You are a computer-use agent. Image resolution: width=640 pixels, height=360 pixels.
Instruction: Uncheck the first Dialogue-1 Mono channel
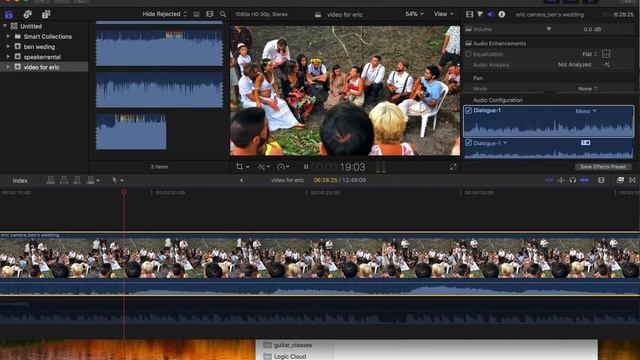(469, 110)
